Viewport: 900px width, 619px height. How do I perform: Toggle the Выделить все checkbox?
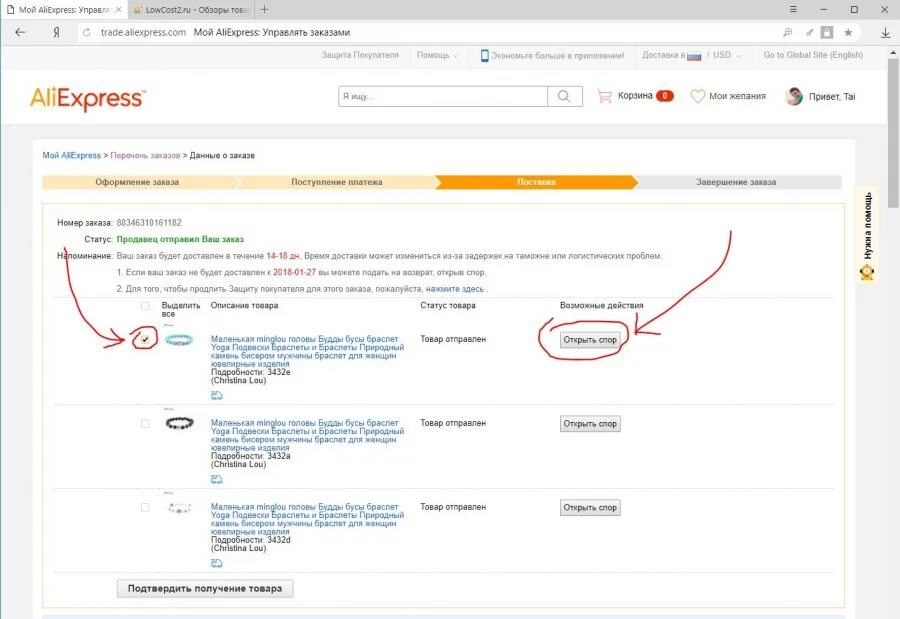tap(145, 306)
